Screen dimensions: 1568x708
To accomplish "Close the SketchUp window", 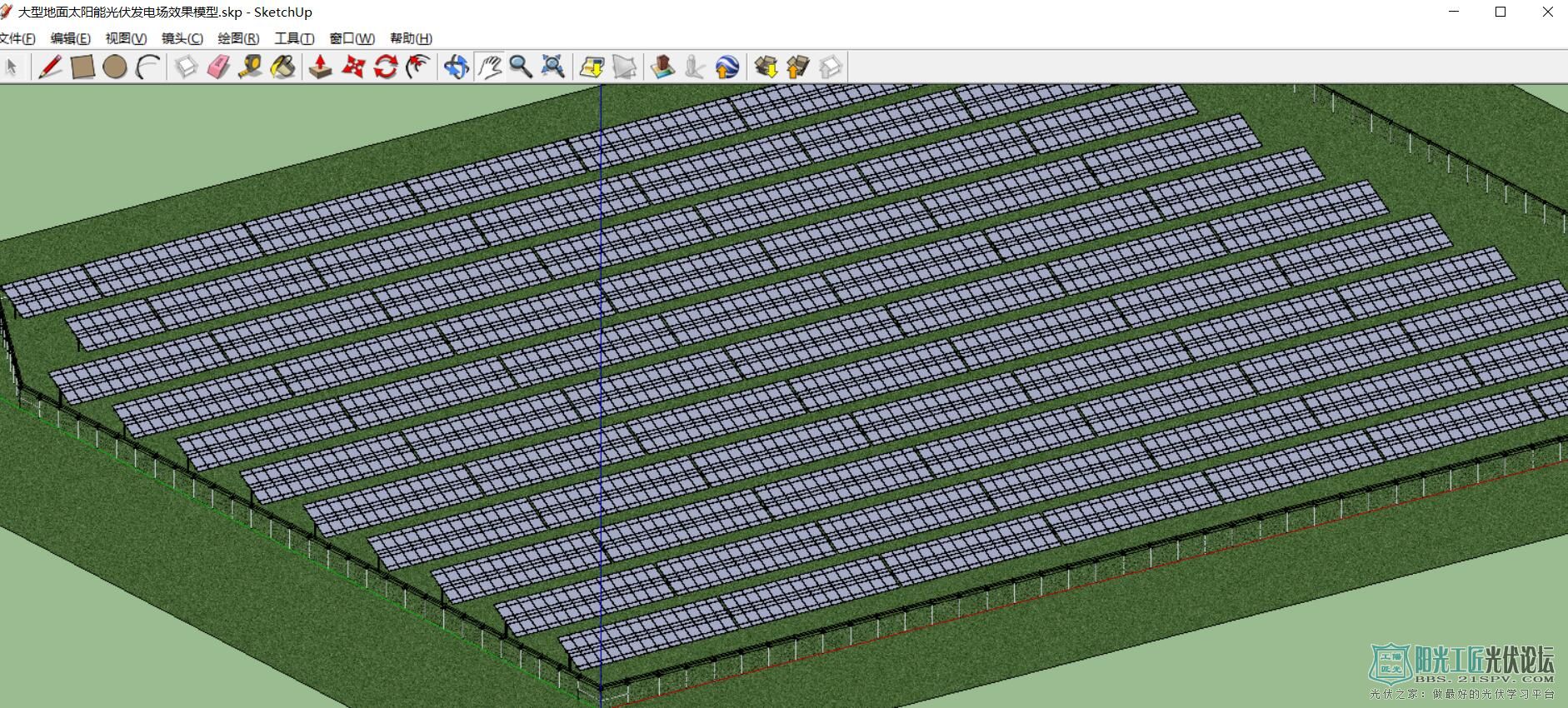I will [1547, 12].
